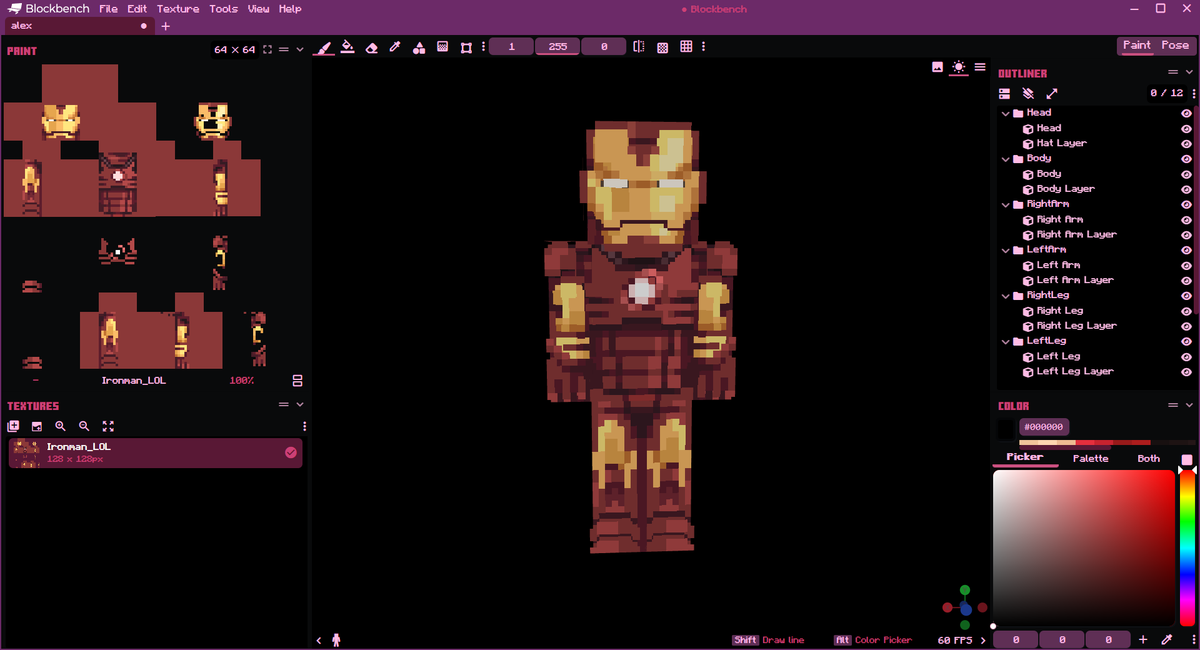This screenshot has width=1200, height=650.
Task: Click the player model icon at bottom left
Action: [x=336, y=640]
